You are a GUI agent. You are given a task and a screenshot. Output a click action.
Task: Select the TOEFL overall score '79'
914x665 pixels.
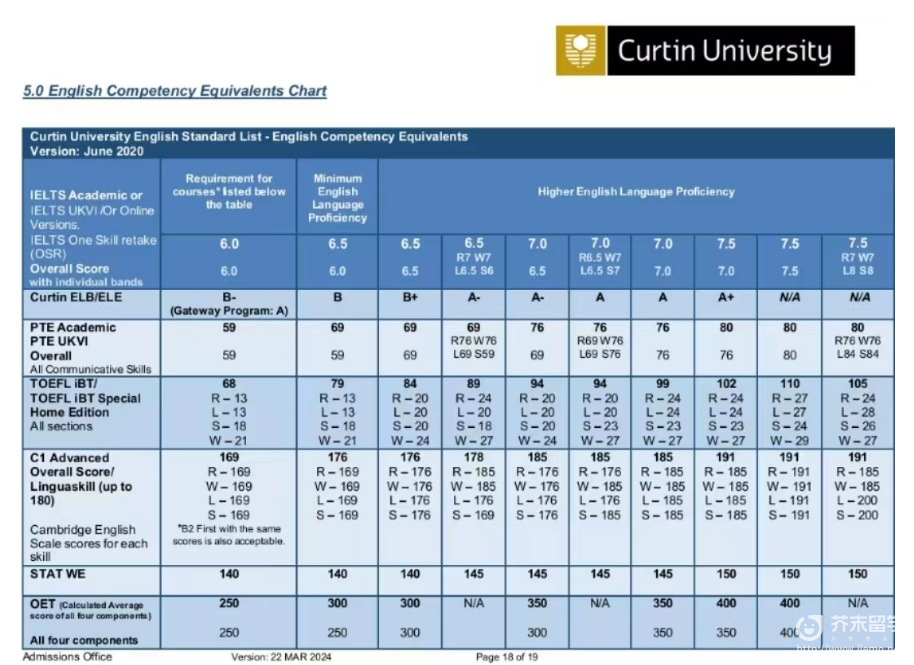pos(338,383)
